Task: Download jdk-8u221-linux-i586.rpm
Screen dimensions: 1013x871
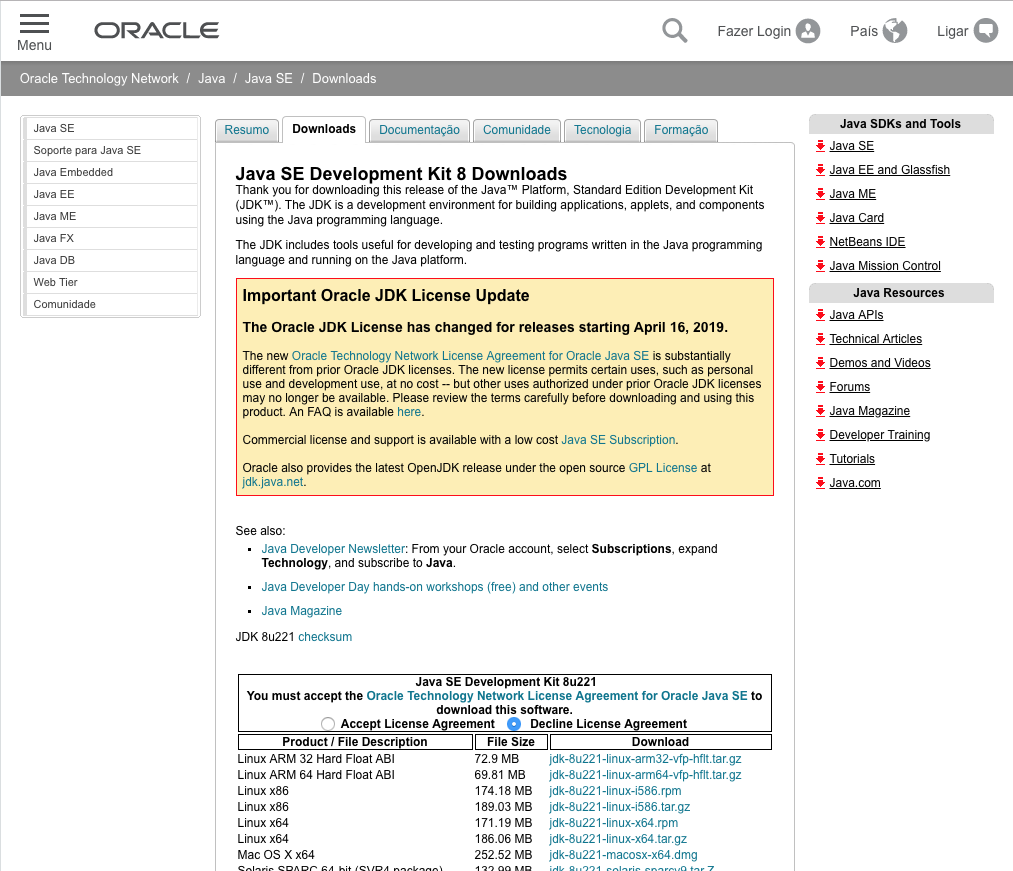Action: (615, 791)
